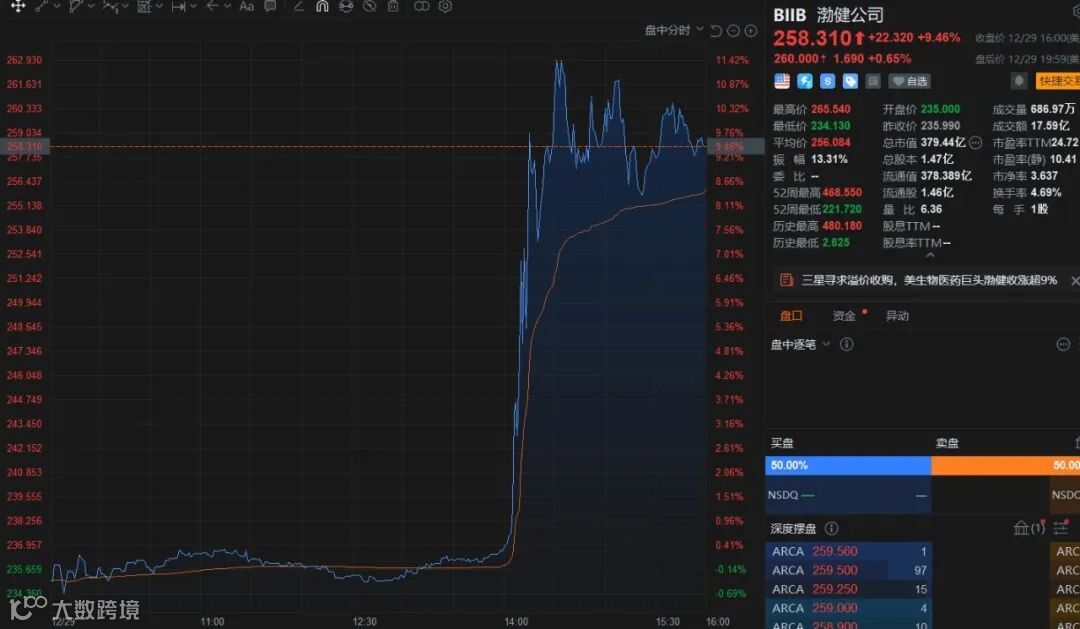Select the trend line drawing tool
Image resolution: width=1080 pixels, height=629 pixels.
(x=42, y=6)
